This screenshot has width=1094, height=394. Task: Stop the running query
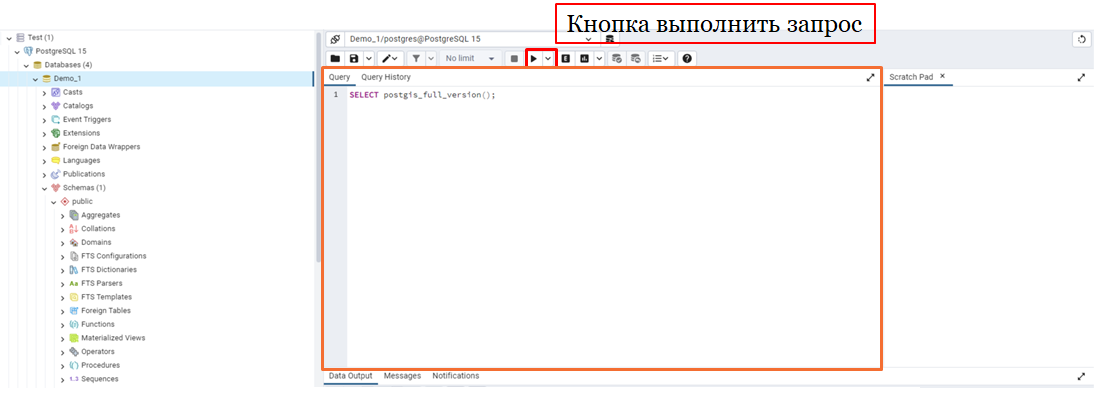[514, 59]
